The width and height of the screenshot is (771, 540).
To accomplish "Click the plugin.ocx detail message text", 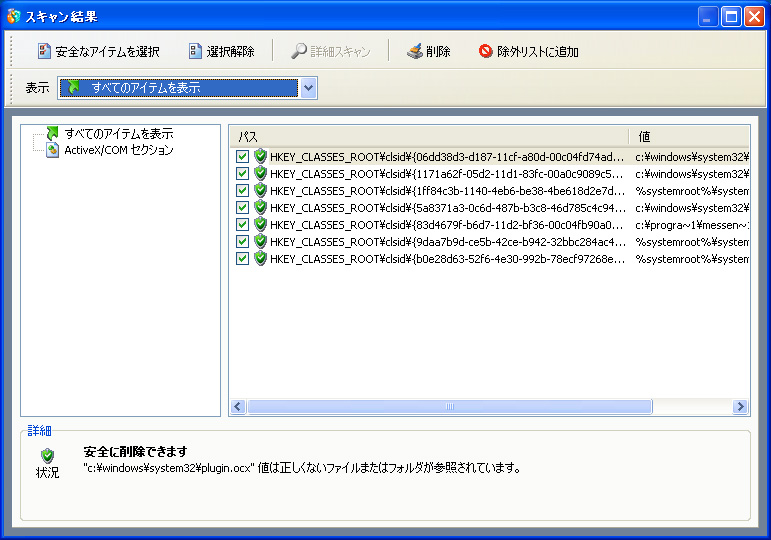I will click(302, 468).
